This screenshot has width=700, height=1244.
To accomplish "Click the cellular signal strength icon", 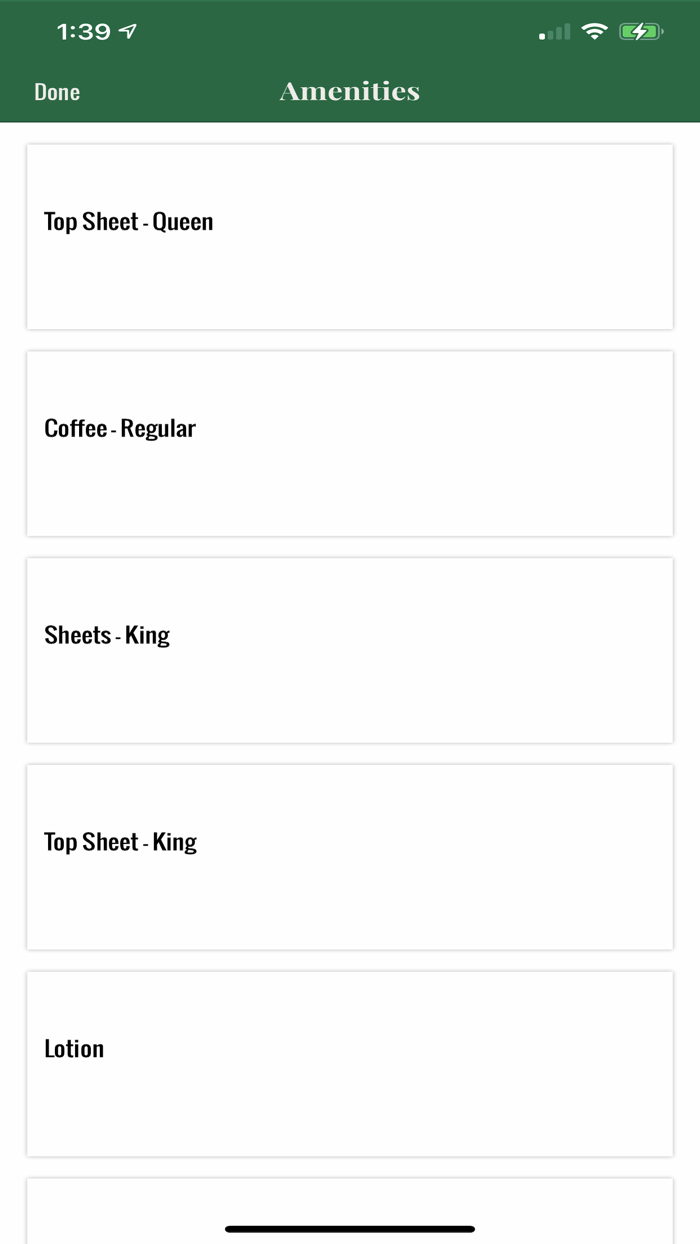I will [x=554, y=32].
